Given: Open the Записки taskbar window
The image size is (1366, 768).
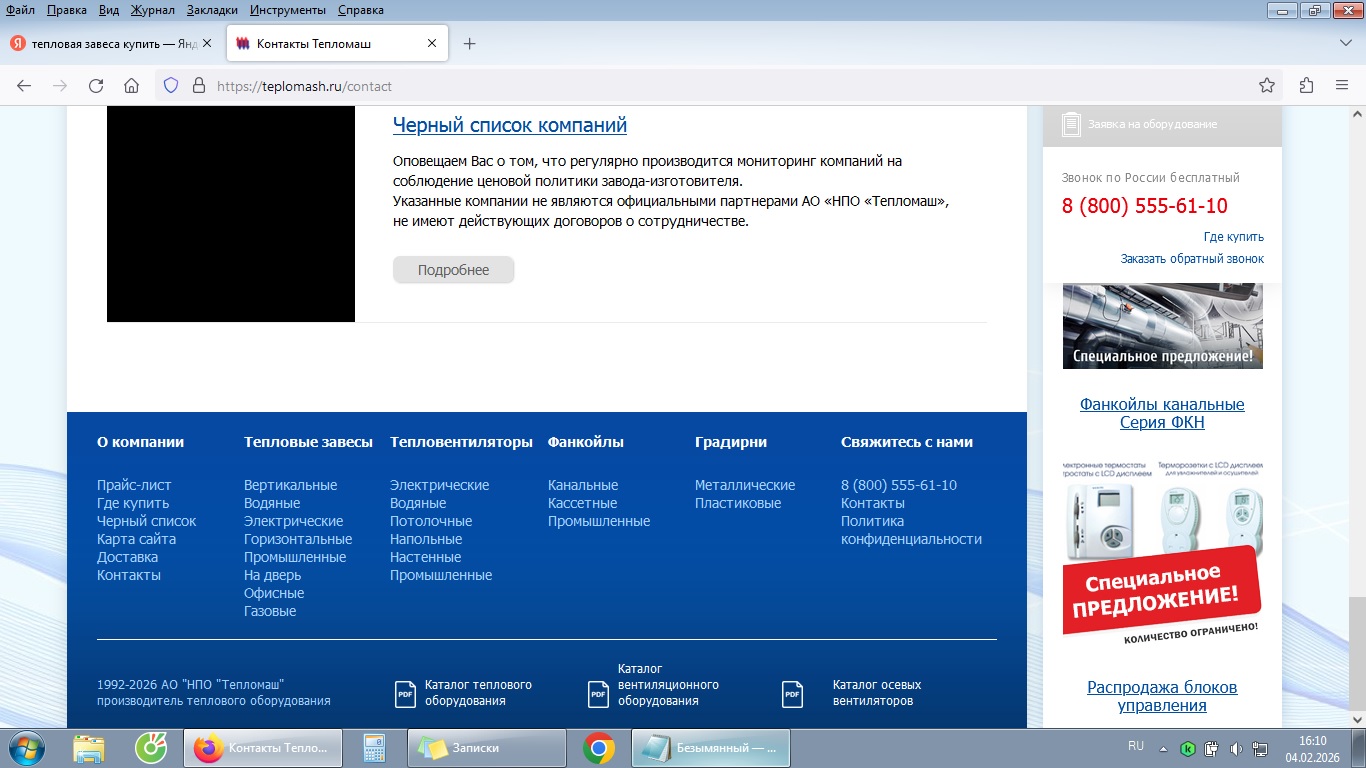Looking at the screenshot, I should (487, 748).
